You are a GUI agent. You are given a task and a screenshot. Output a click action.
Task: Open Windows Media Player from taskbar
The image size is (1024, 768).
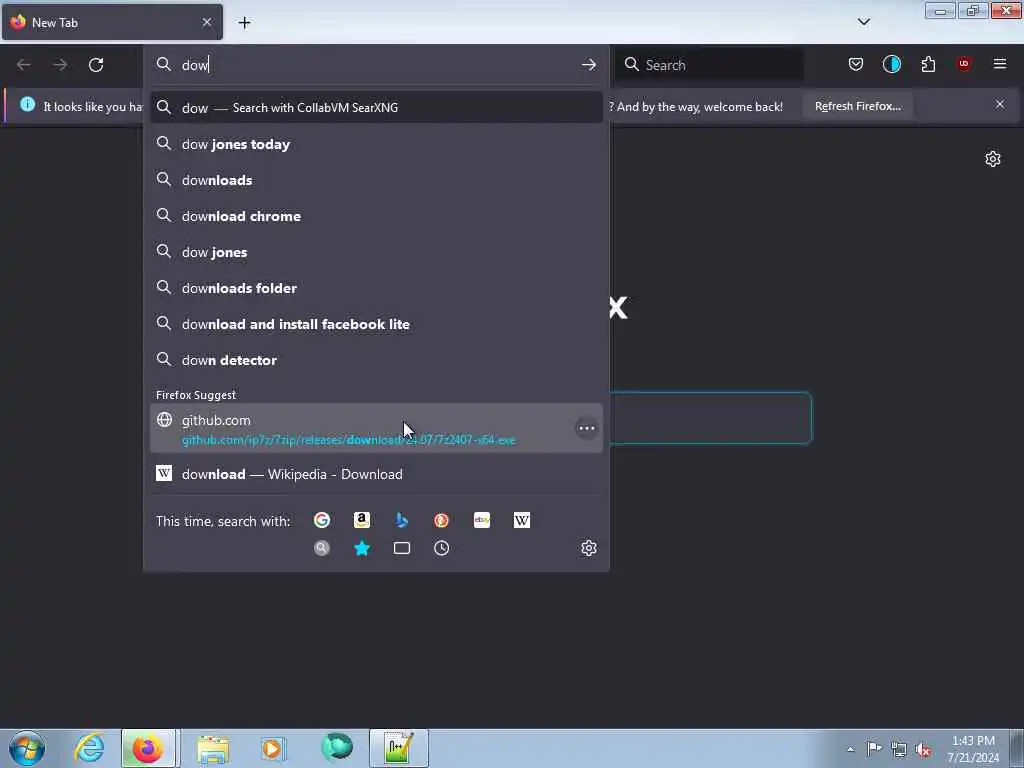[273, 748]
